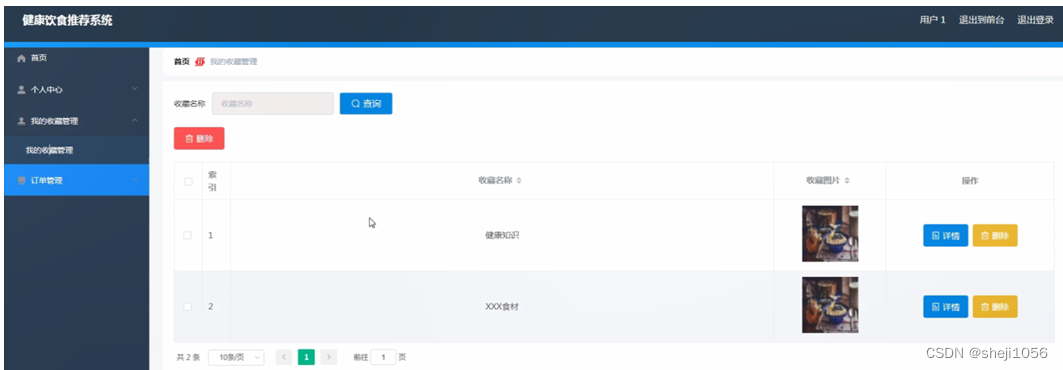This screenshot has width=1063, height=370.
Task: Click 共 2 条 total count text
Action: click(188, 357)
